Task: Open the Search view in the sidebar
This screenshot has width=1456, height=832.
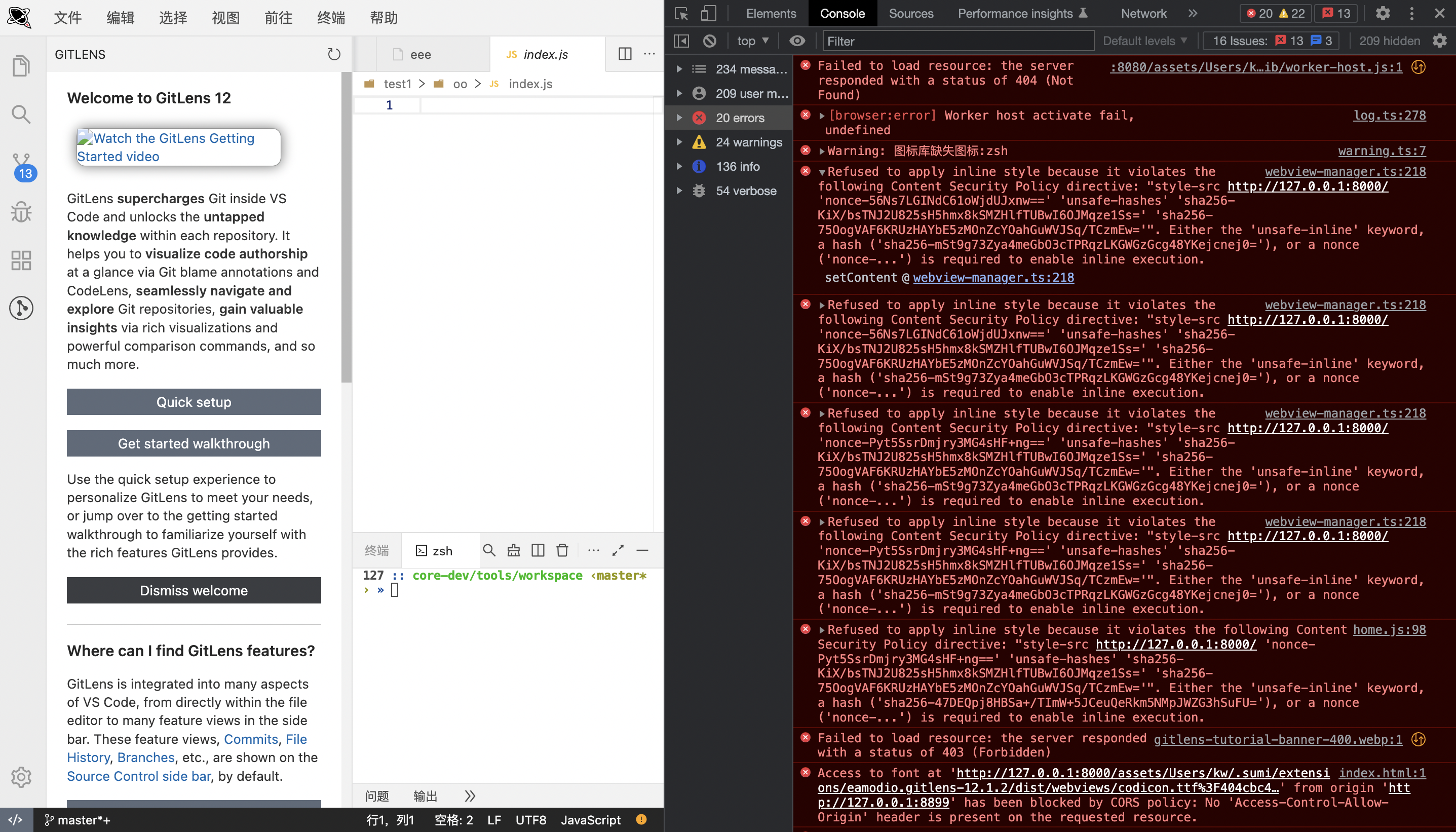Action: (x=21, y=115)
